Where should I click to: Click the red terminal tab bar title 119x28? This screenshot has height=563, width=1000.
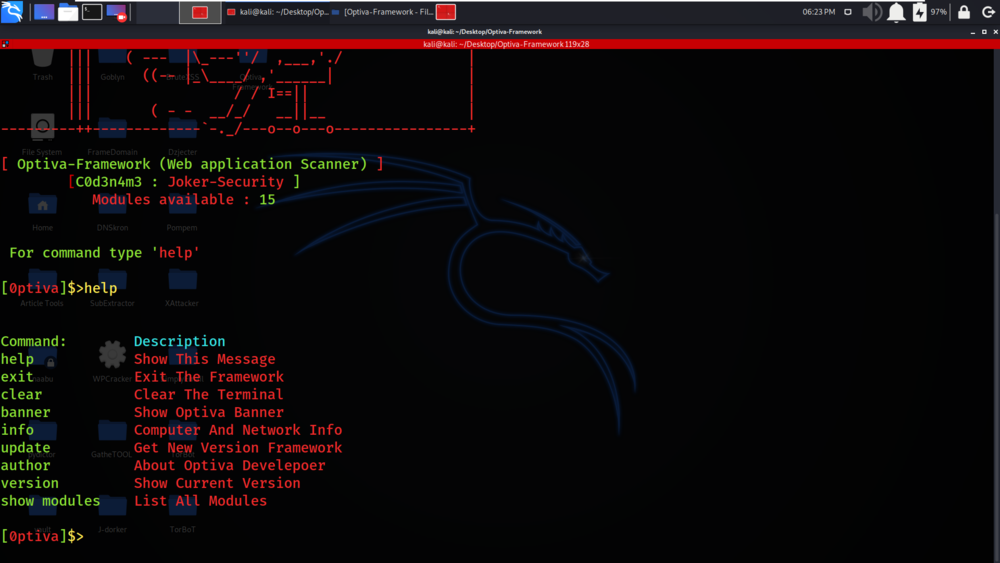coord(506,44)
